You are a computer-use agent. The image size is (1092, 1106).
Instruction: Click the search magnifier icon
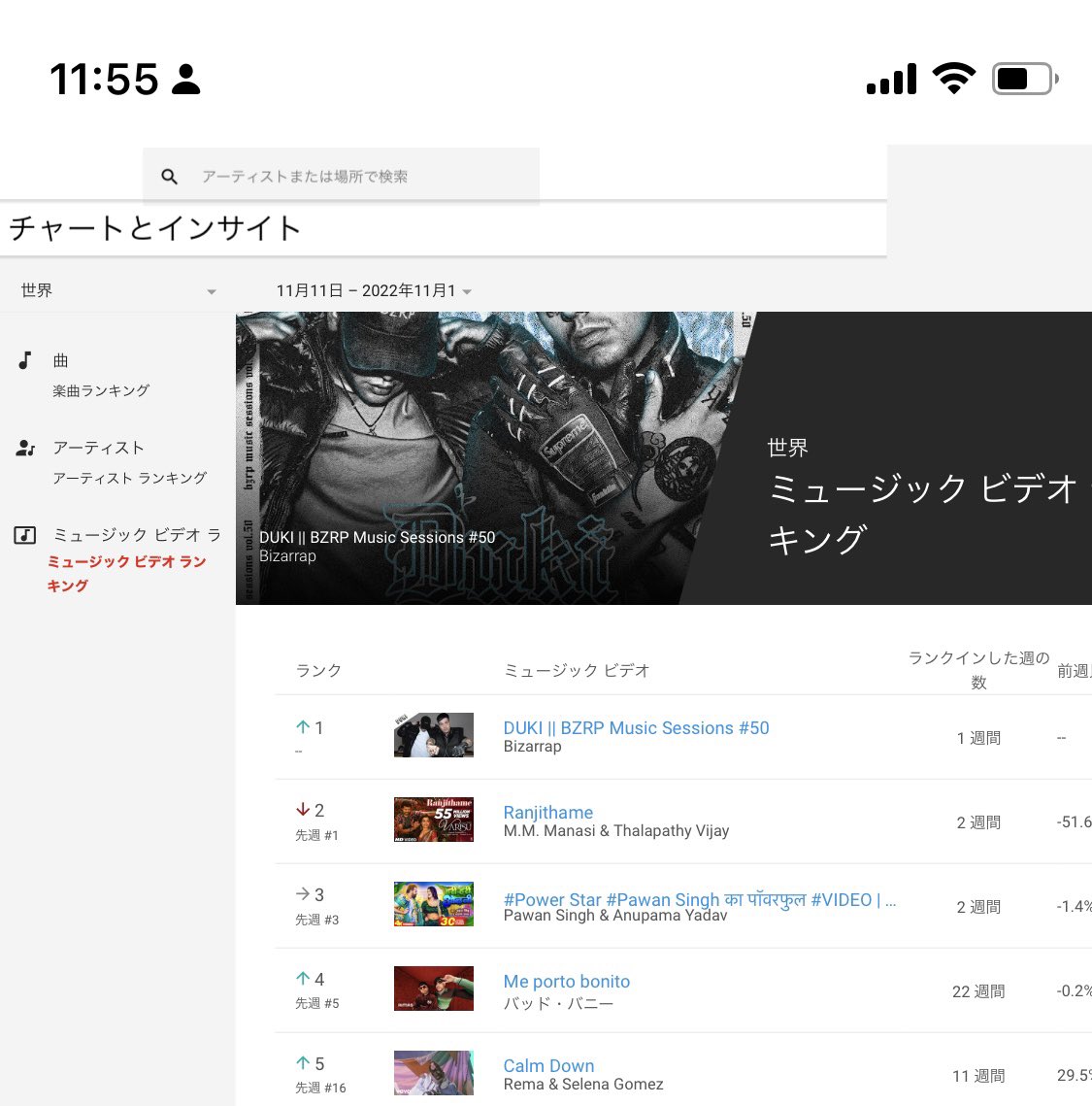coord(169,177)
